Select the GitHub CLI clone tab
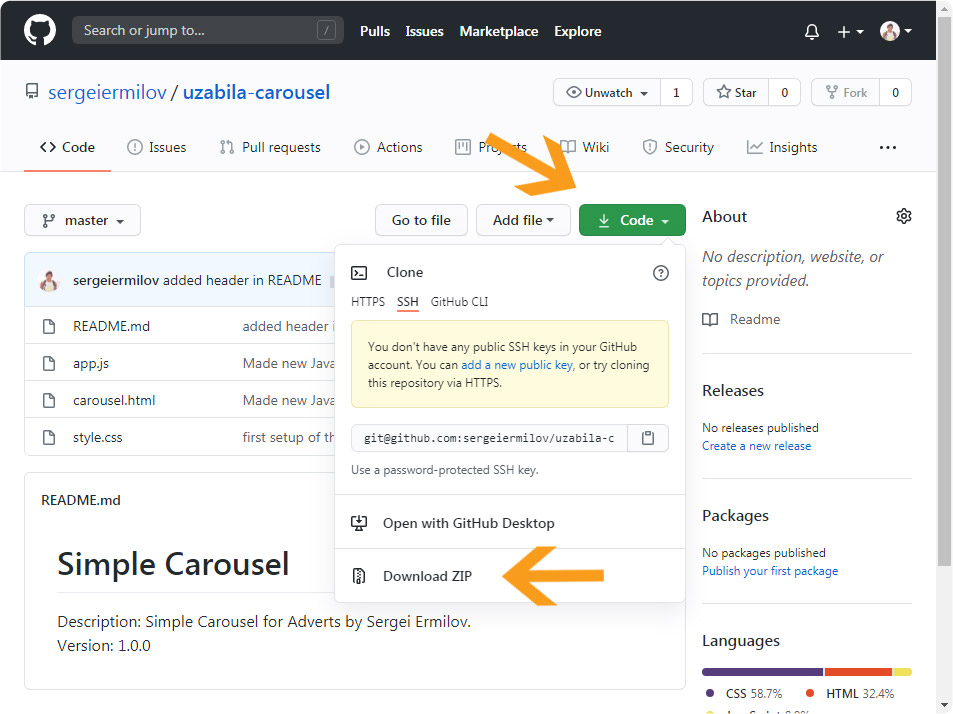Viewport: 953px width, 714px height. 459,302
